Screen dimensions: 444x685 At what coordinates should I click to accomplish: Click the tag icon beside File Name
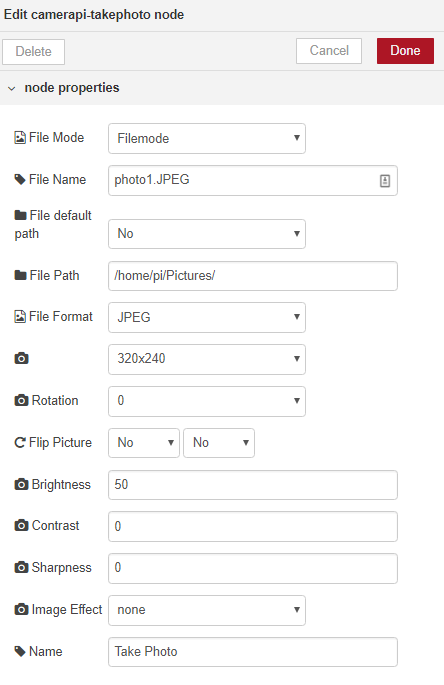click(x=20, y=180)
